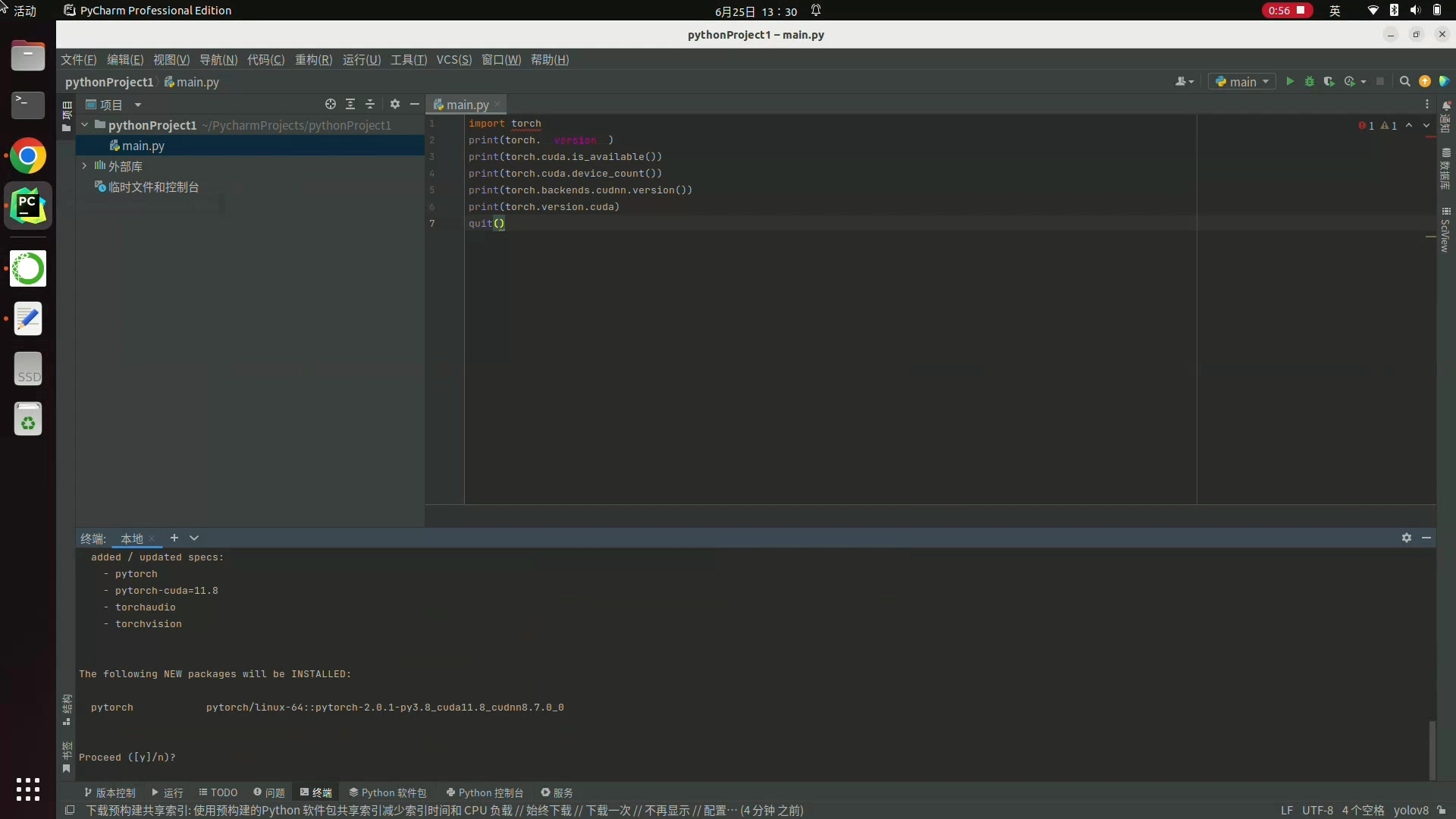Click the orange IDE update arrow icon
Screen dimensions: 1456x819
1425,82
